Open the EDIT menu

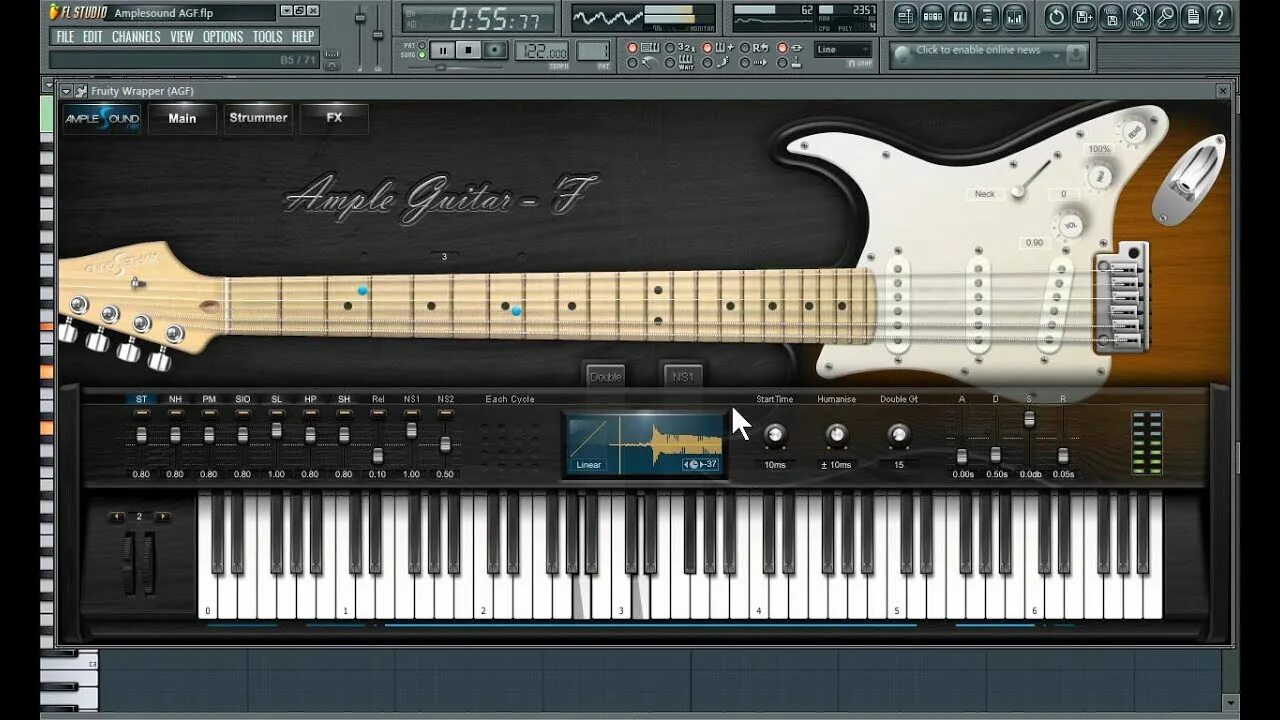click(x=93, y=36)
